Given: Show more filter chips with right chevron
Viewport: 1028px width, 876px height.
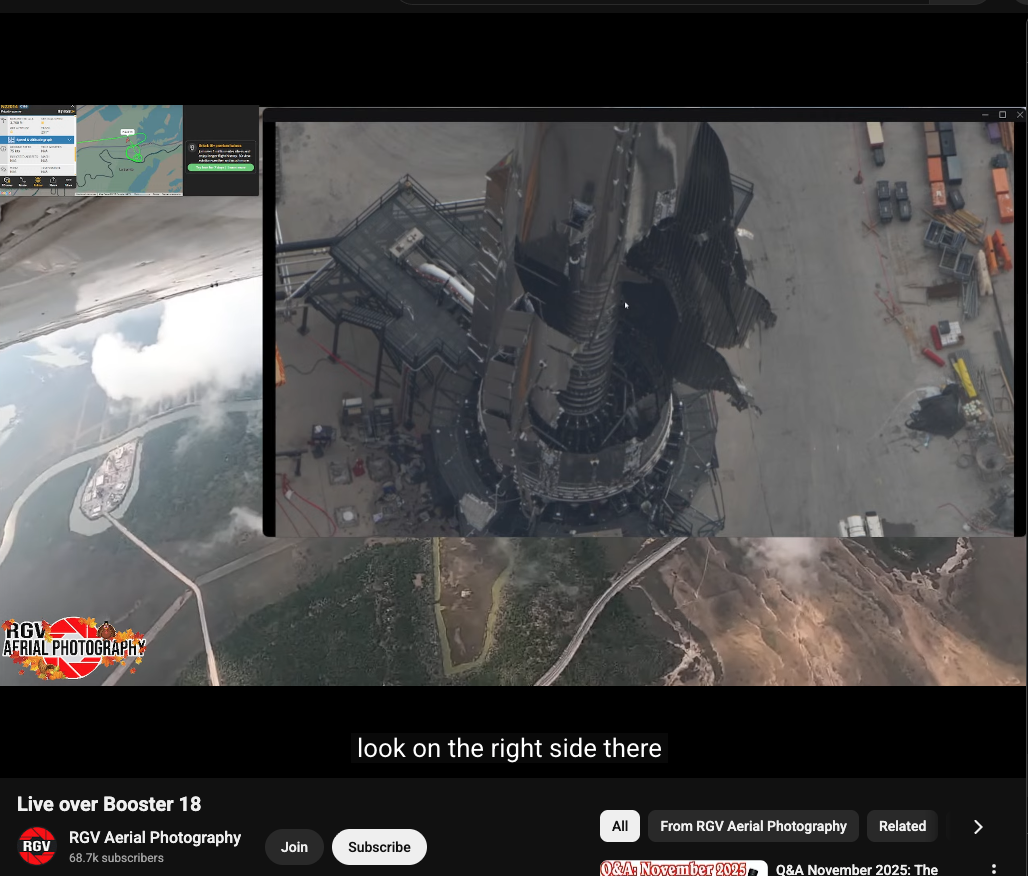Looking at the screenshot, I should (977, 826).
